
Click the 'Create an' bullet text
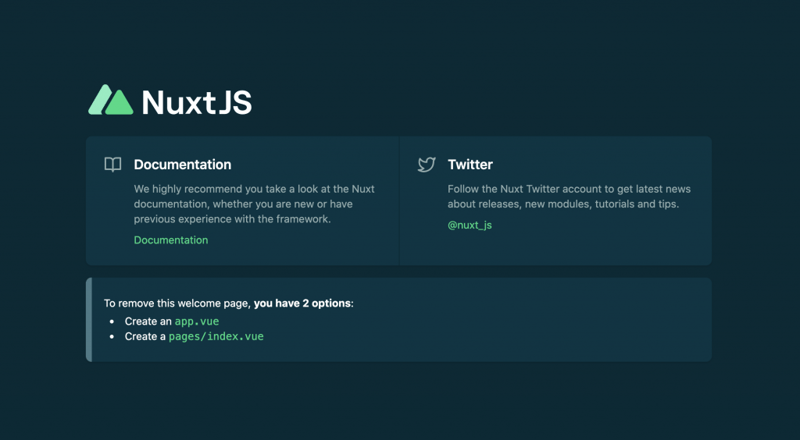coord(148,322)
